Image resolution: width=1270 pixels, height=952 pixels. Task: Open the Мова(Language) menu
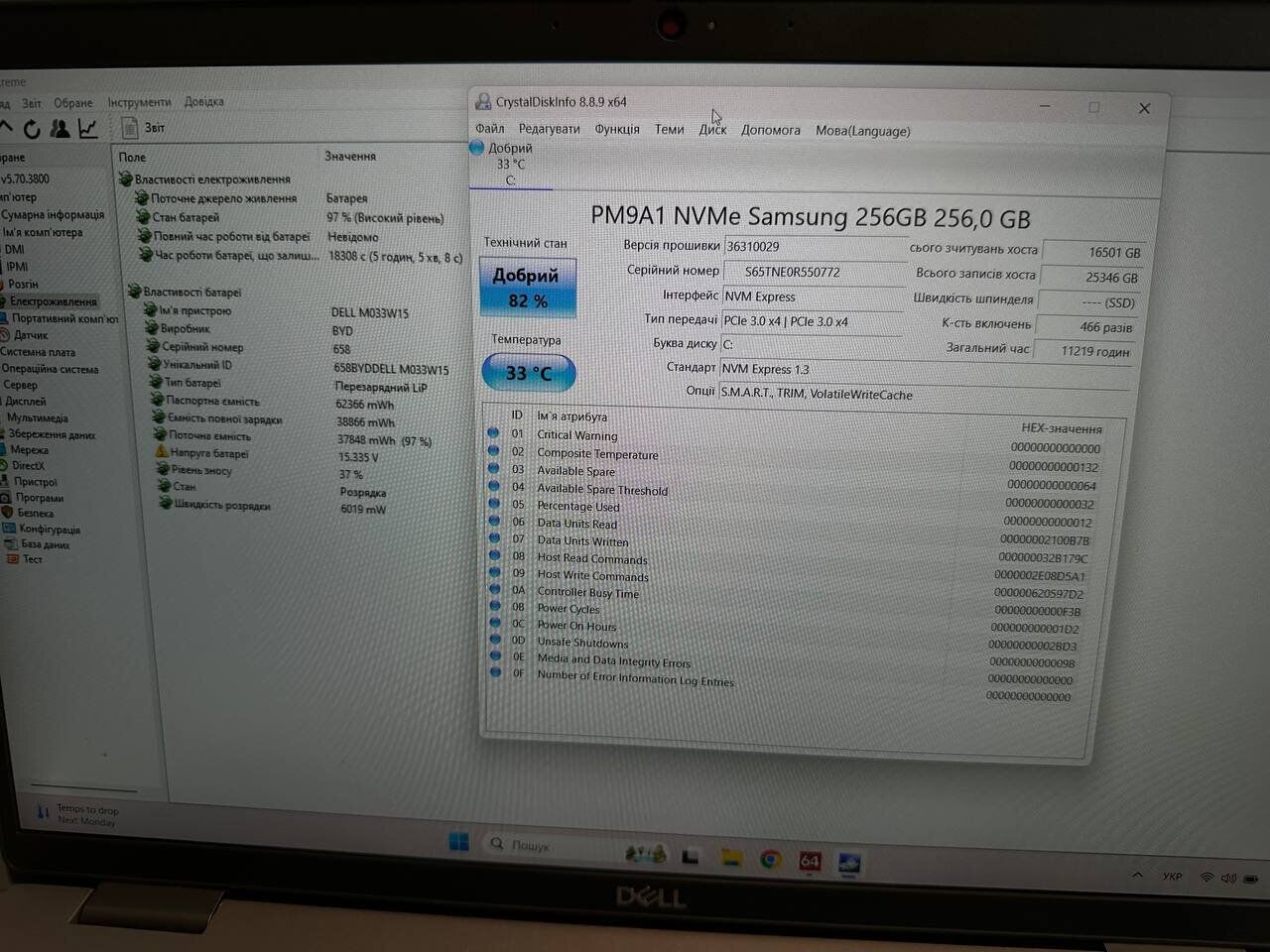coord(862,131)
